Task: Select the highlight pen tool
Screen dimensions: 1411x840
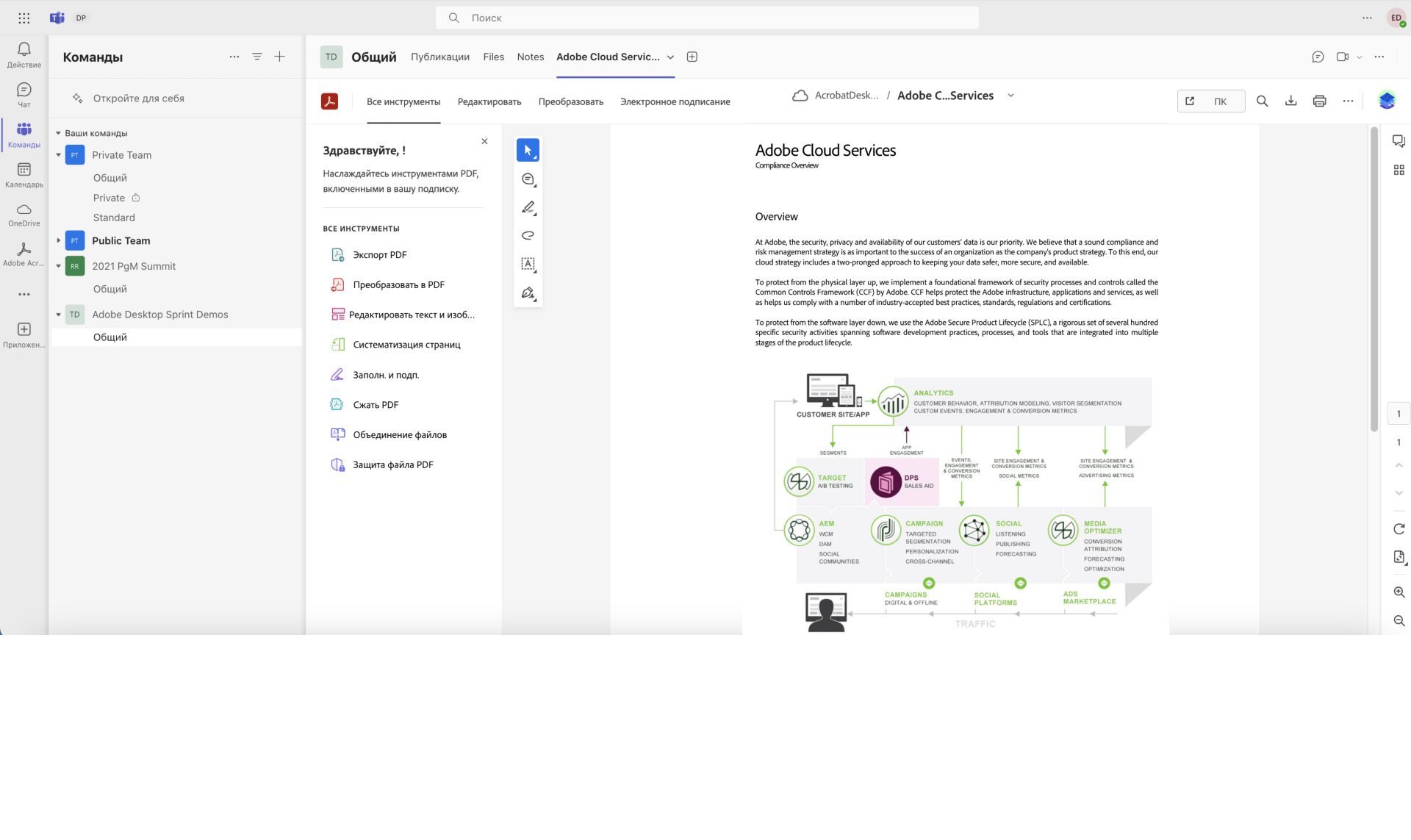Action: [x=528, y=207]
